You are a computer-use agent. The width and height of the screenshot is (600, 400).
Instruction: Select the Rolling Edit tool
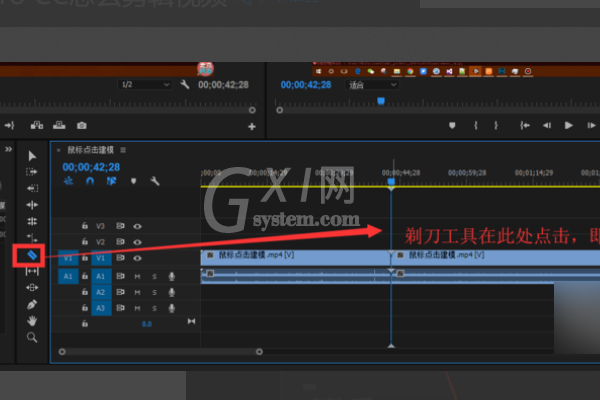[x=32, y=221]
